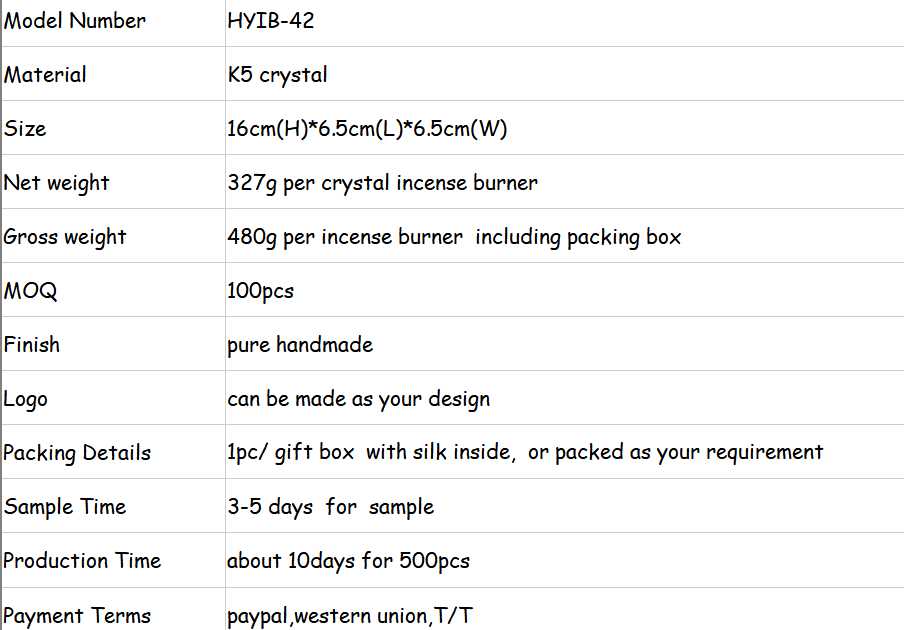904x630 pixels.
Task: Select the "480g per incense burner" cell
Action: point(454,237)
